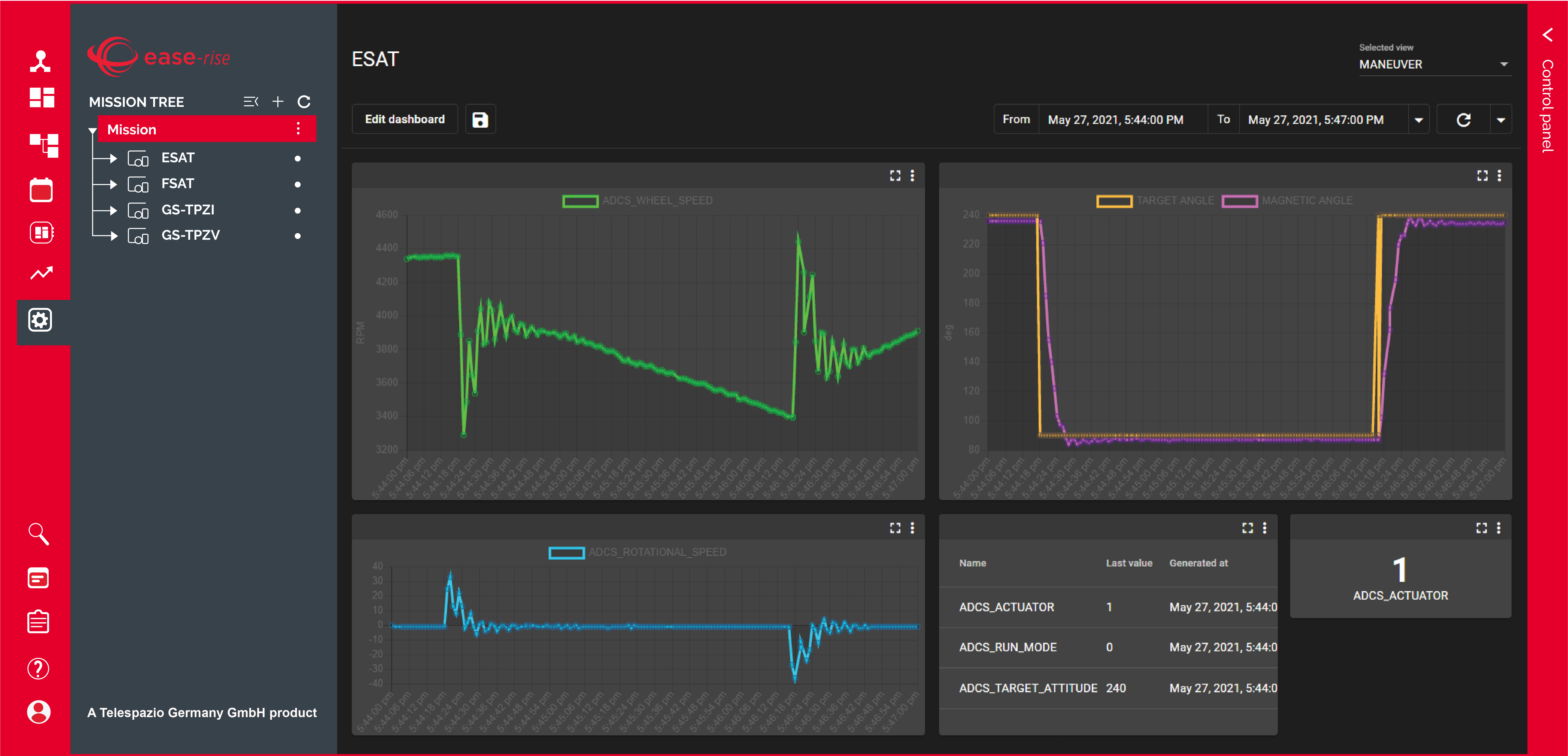Add new item to mission tree

[278, 102]
